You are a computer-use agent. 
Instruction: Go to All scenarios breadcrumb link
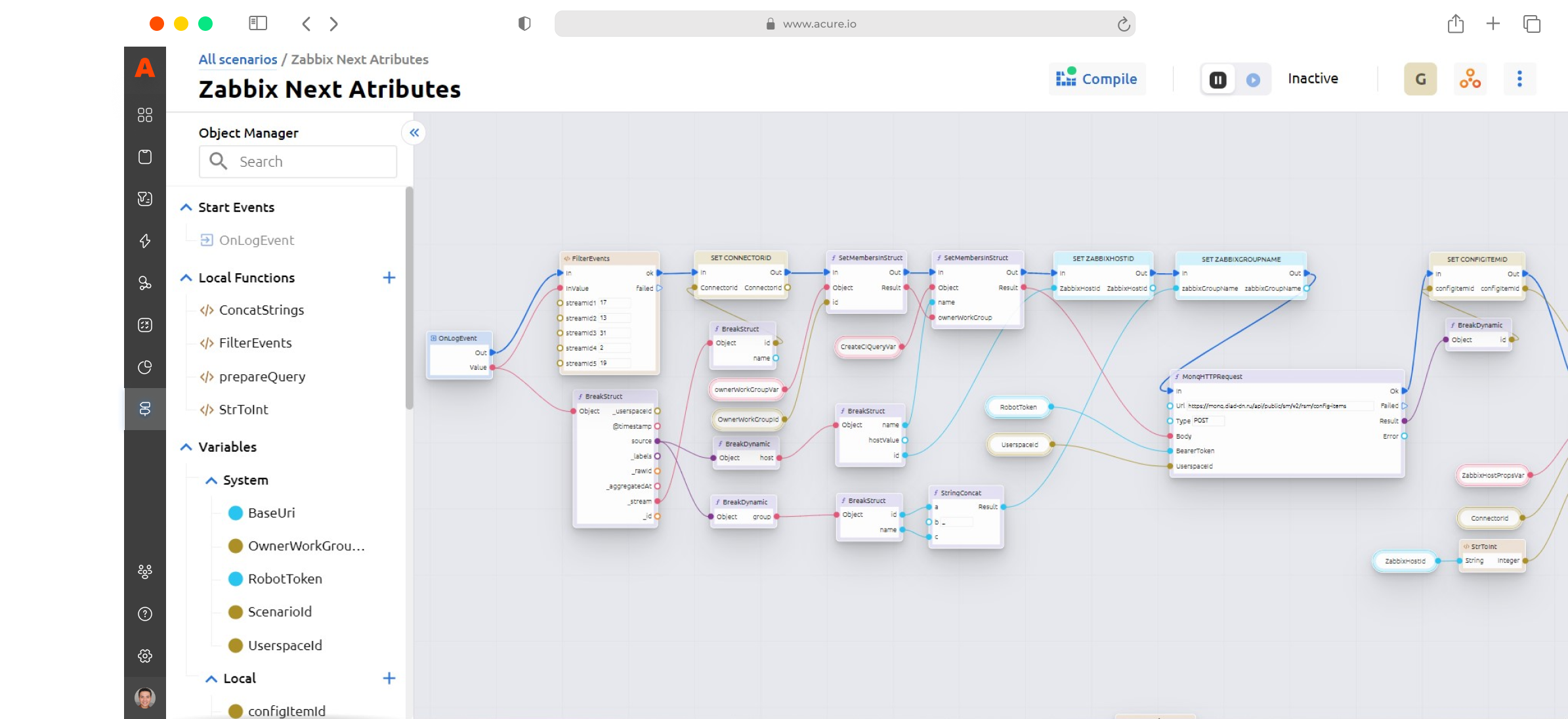click(238, 59)
